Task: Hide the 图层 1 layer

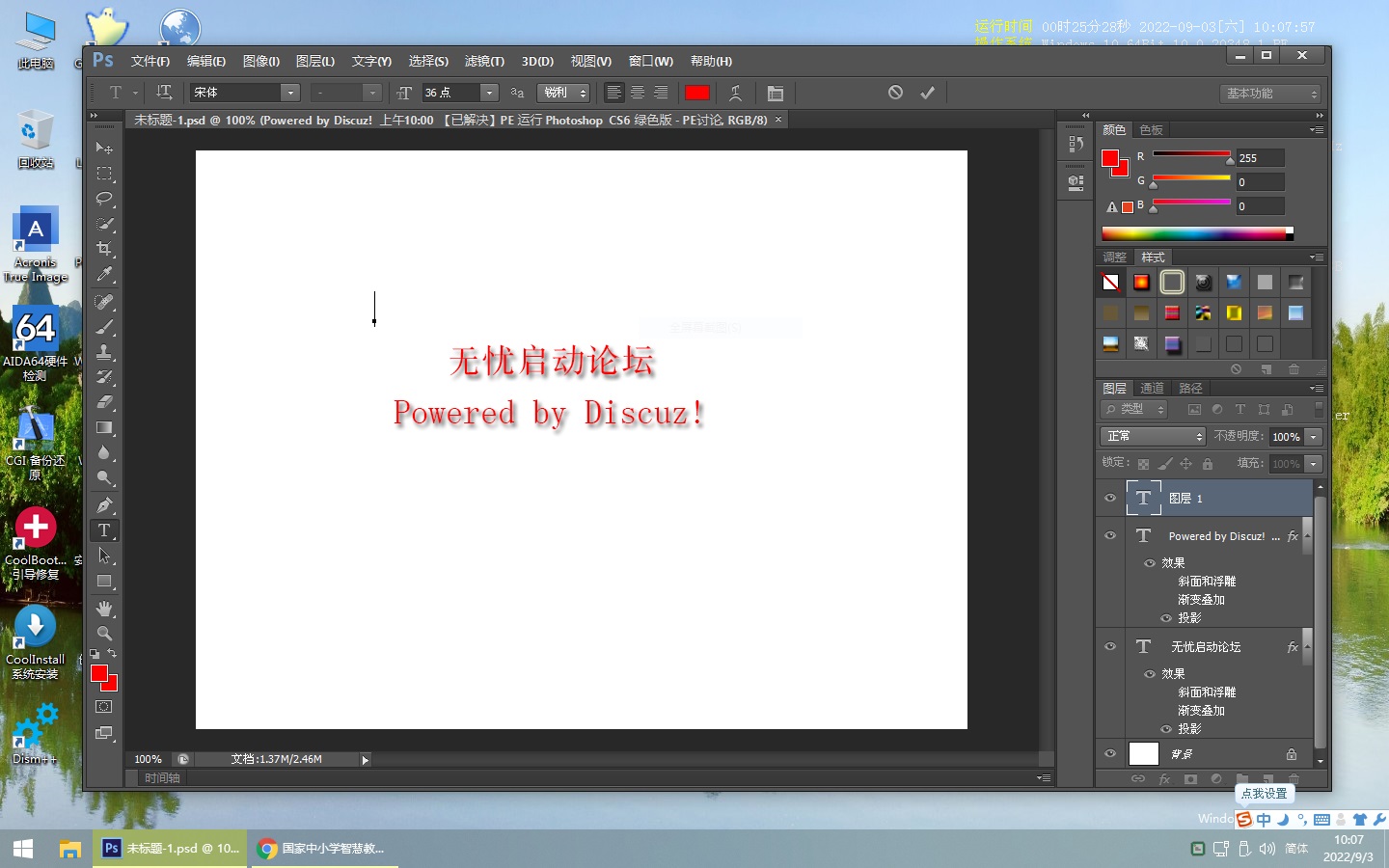Action: click(x=1110, y=498)
